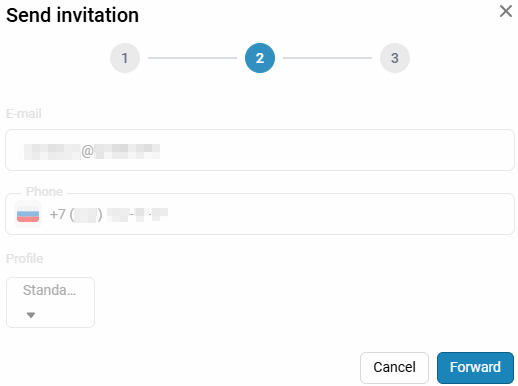Expand the Profile dropdown arrow

tap(31, 315)
